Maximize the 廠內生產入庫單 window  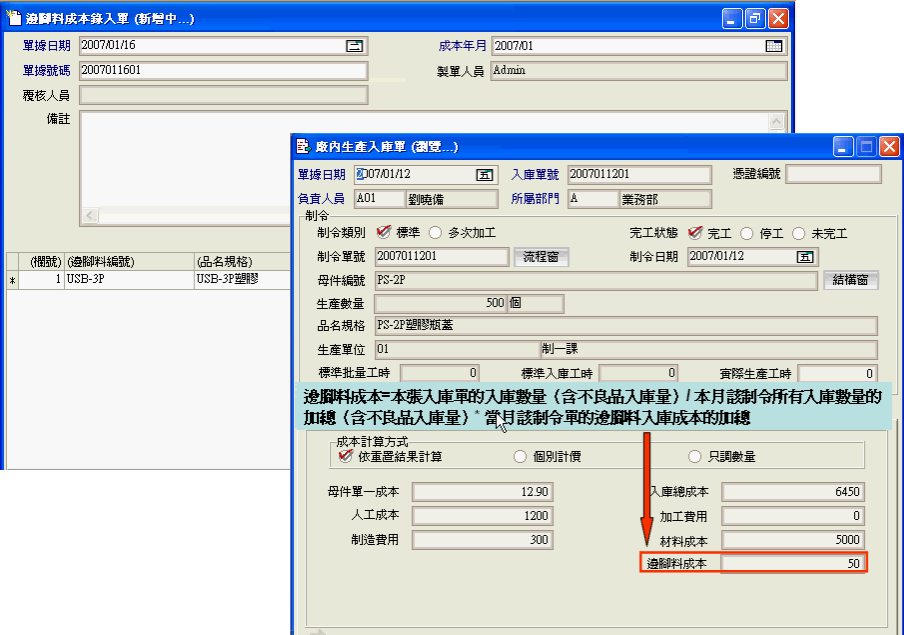pyautogui.click(x=866, y=147)
